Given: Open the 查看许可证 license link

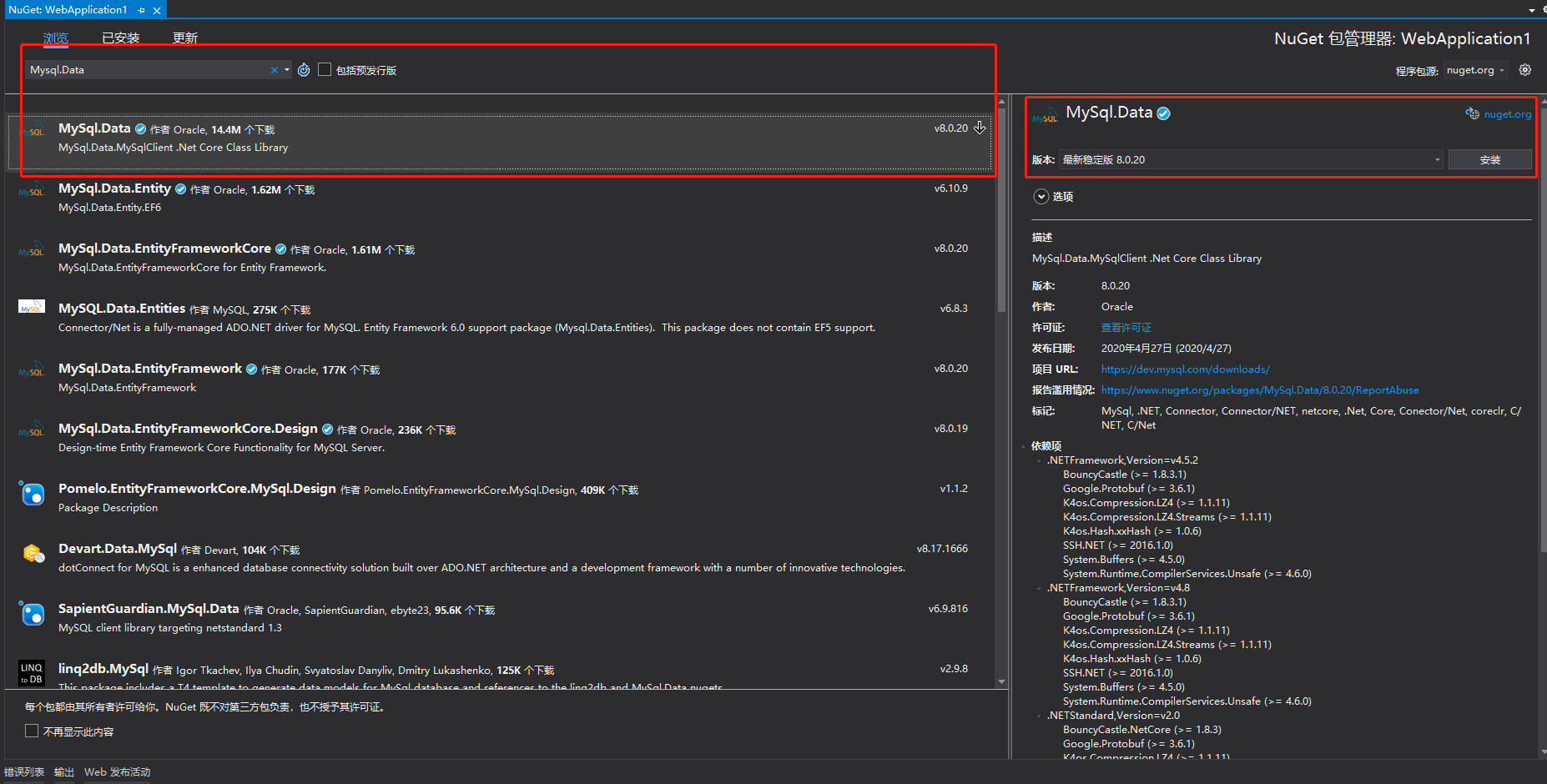Looking at the screenshot, I should (x=1126, y=328).
